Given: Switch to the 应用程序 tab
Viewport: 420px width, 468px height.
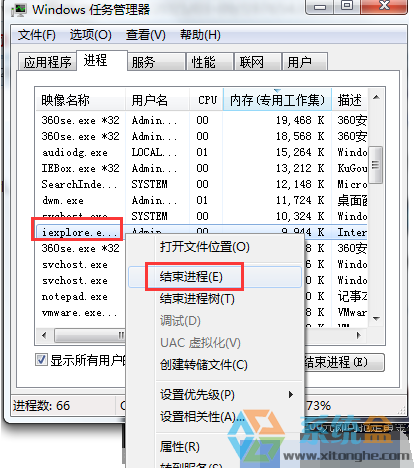Looking at the screenshot, I should click(47, 62).
